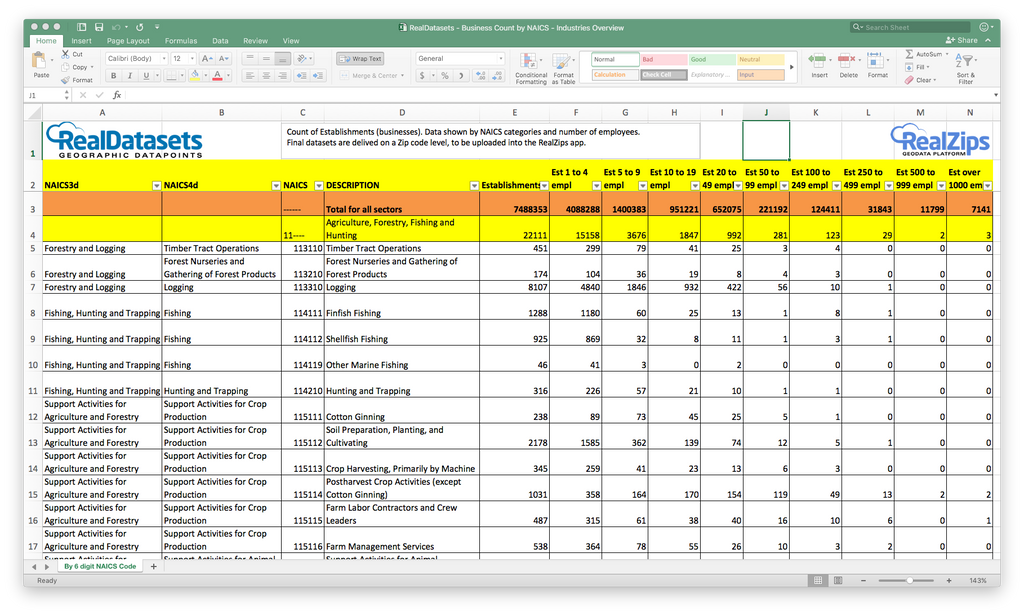
Task: Click decrease indent icon
Action: [301, 76]
